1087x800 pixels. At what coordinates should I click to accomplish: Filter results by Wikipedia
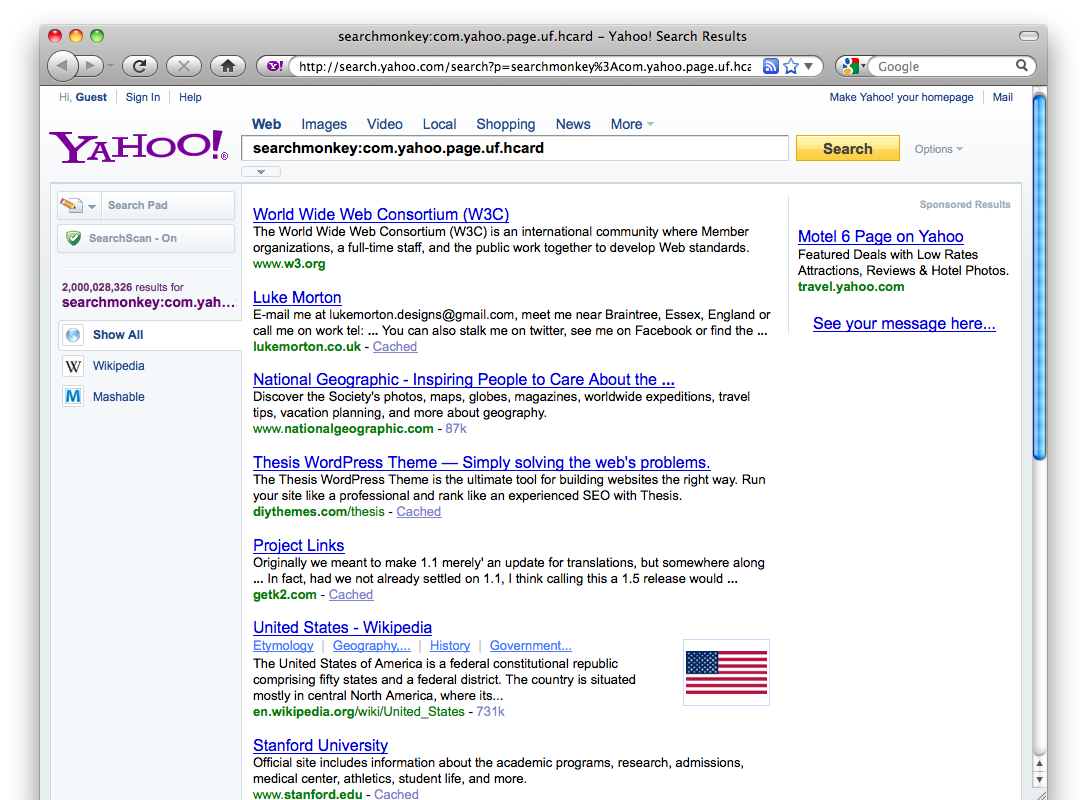pos(119,366)
